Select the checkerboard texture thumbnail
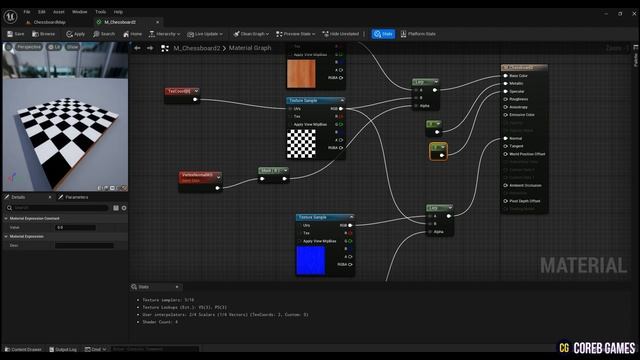This screenshot has height=360, width=640. (301, 144)
